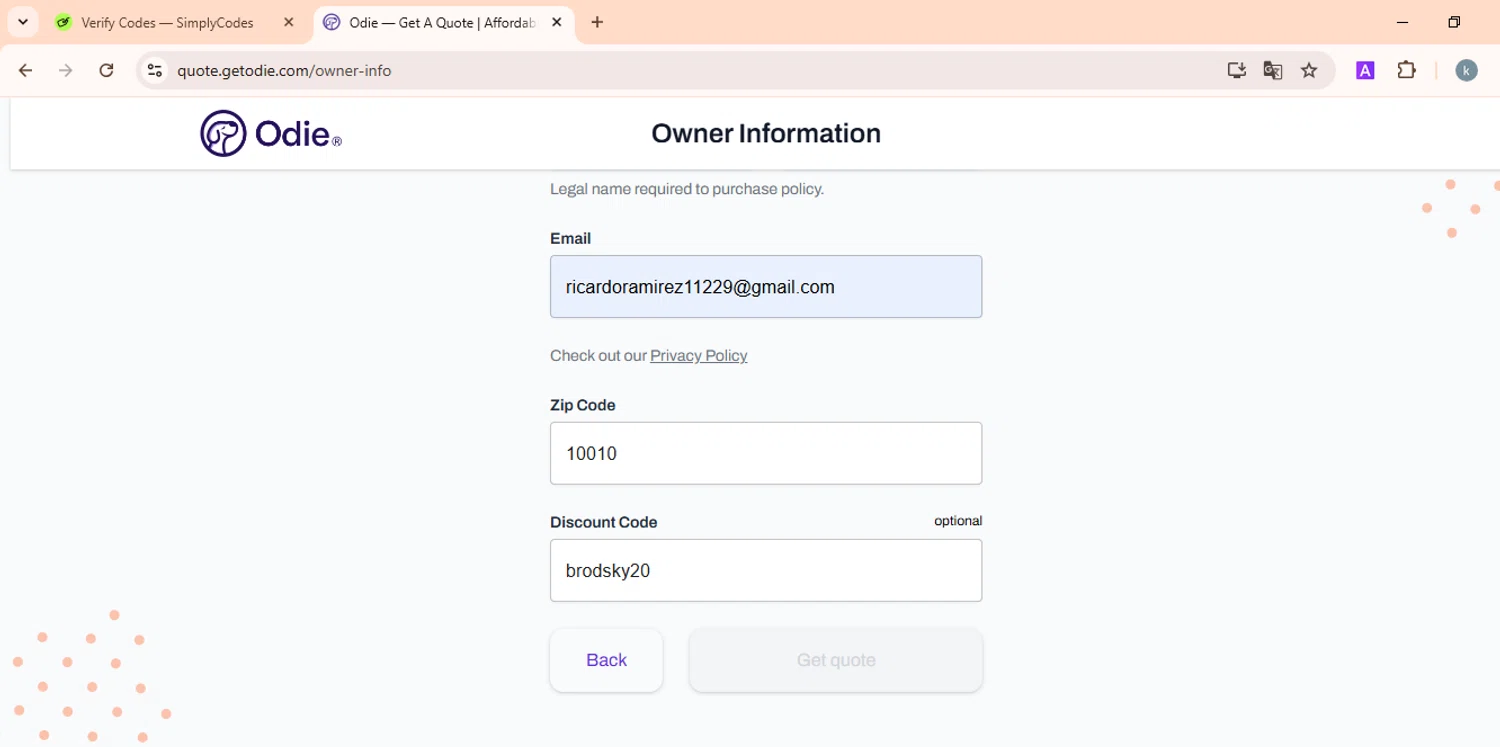Image resolution: width=1500 pixels, height=747 pixels.
Task: Open a new tab with plus button
Action: click(597, 22)
